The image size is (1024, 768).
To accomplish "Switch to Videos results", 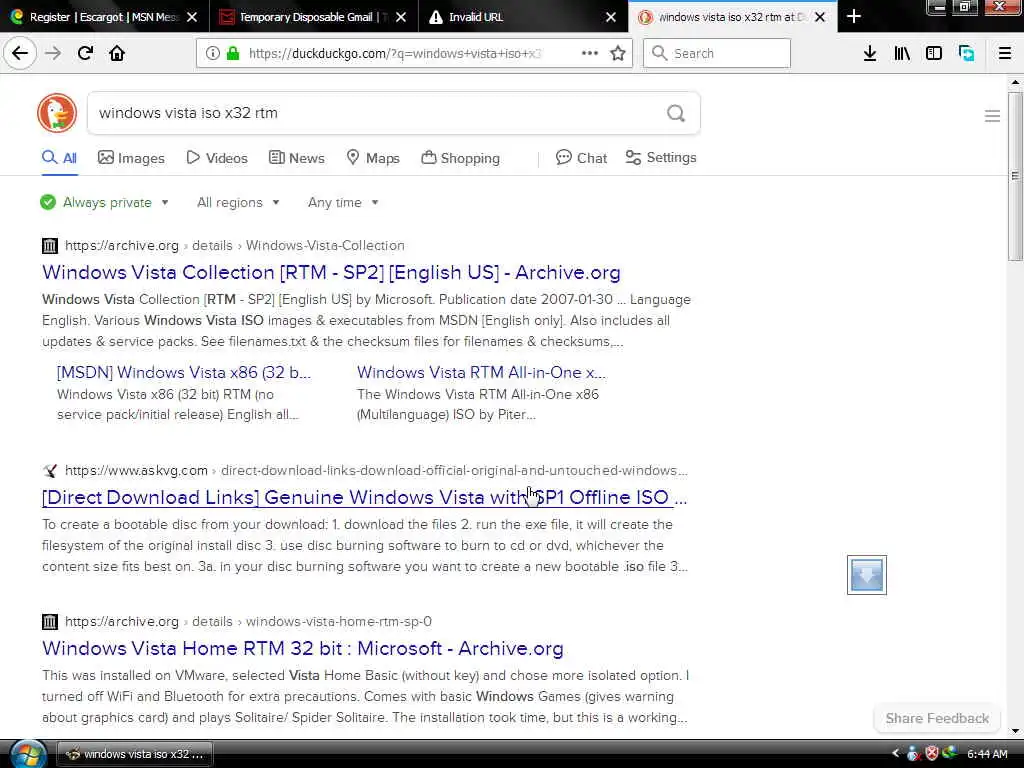I will [217, 158].
